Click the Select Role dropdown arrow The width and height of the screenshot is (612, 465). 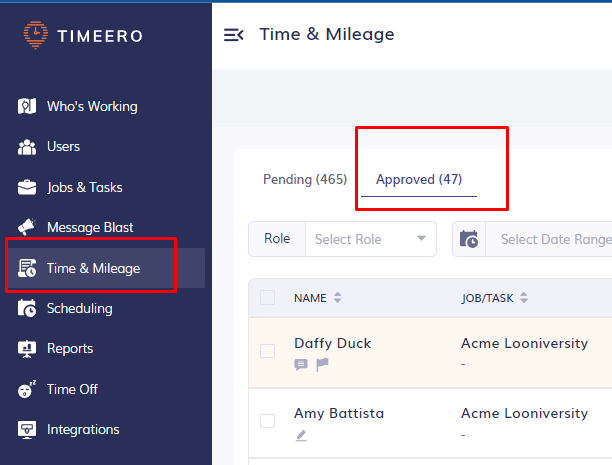(x=421, y=238)
